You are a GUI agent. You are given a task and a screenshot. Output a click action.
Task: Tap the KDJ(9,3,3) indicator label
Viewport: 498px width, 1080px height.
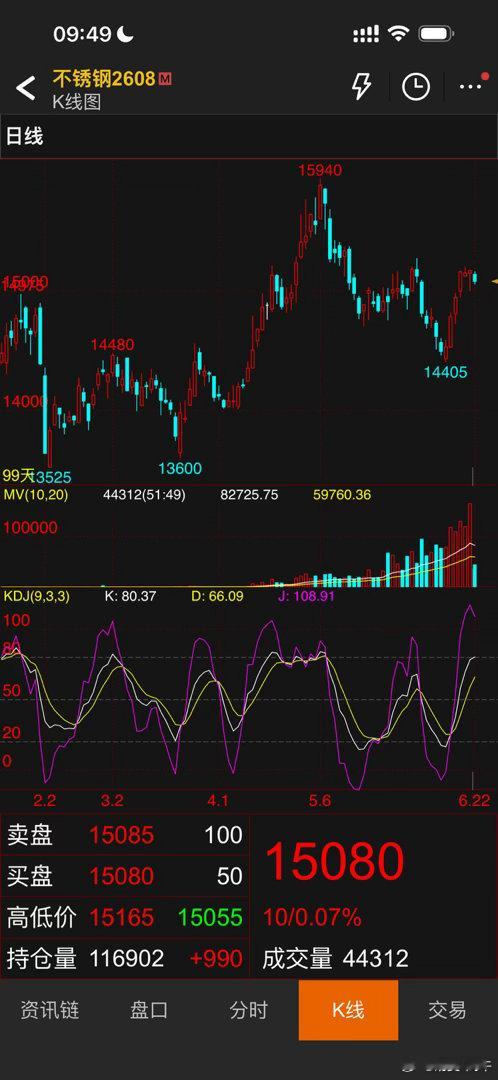coord(37,596)
